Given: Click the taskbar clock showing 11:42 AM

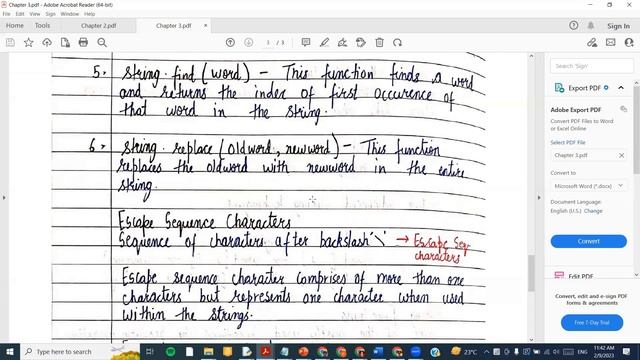Looking at the screenshot, I should (x=604, y=351).
